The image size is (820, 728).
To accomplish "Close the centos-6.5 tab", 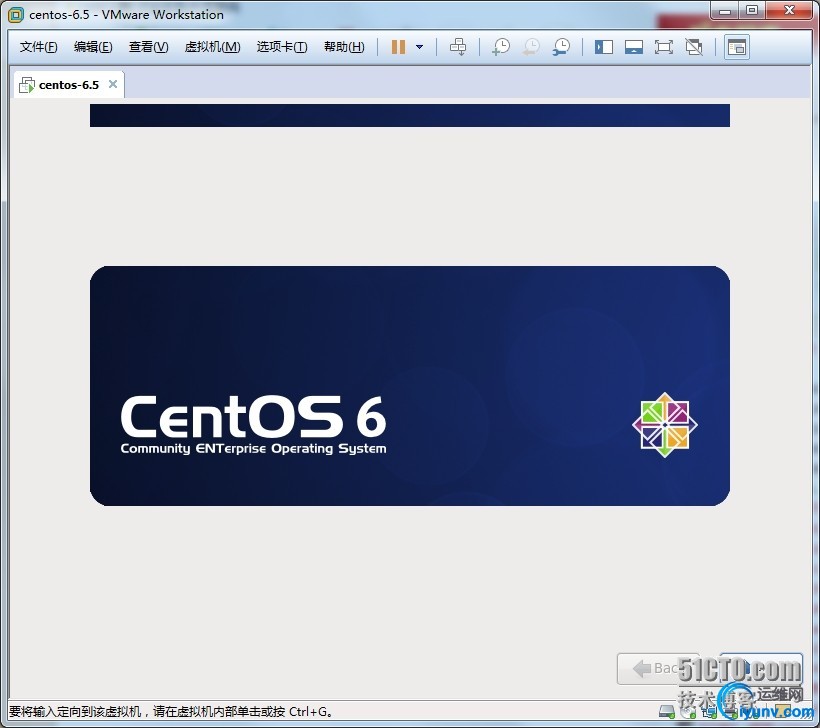I will pyautogui.click(x=113, y=84).
